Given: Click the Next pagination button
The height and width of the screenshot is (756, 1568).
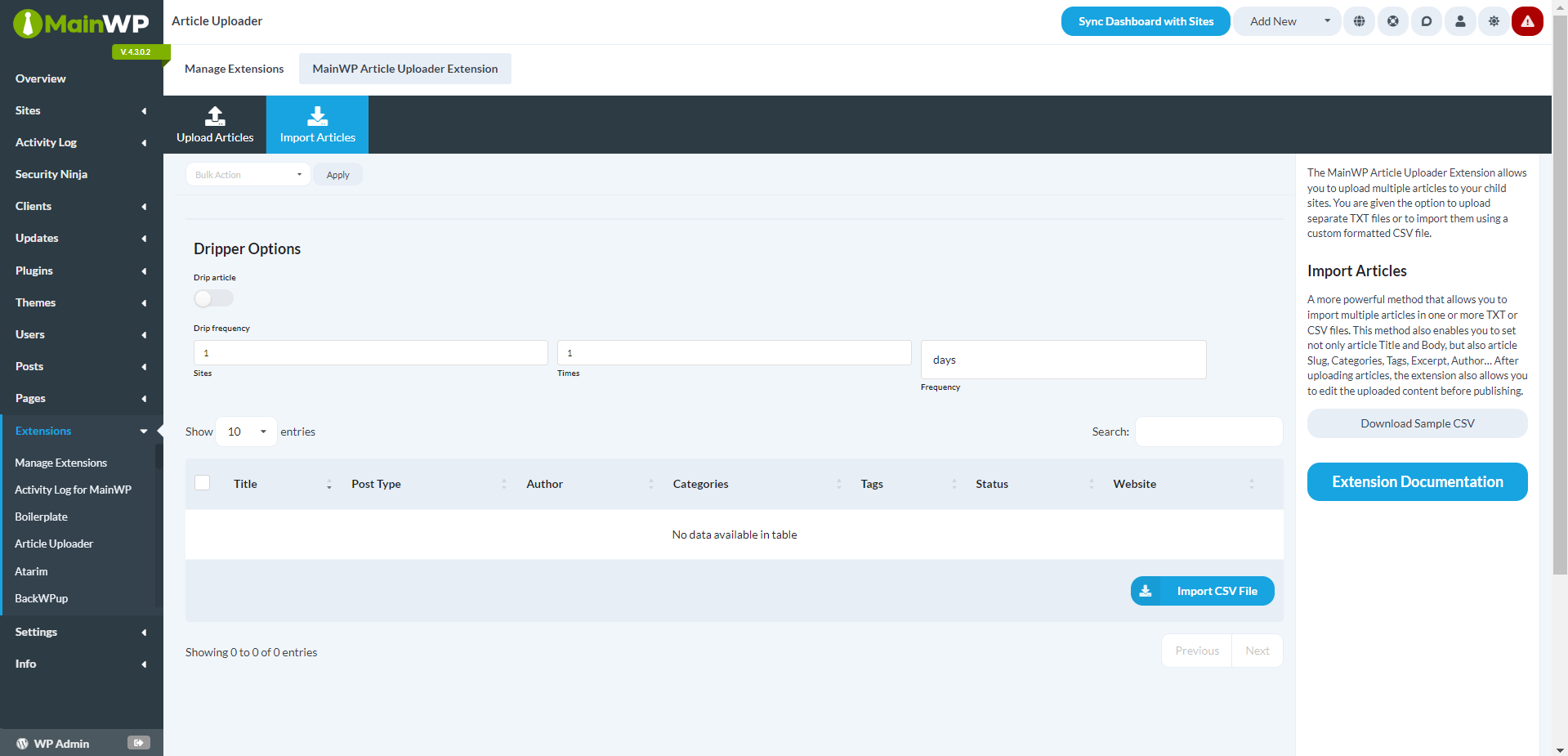Looking at the screenshot, I should click(x=1258, y=651).
